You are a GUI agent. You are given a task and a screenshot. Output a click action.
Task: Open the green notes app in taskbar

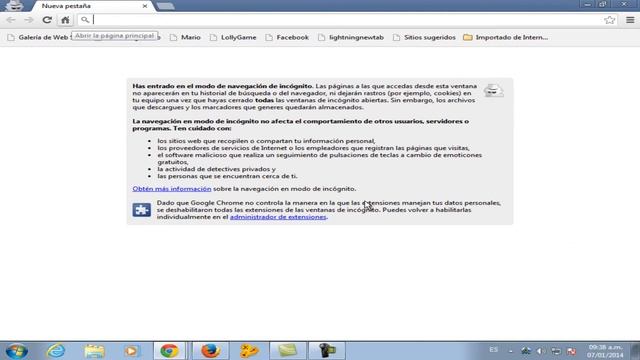[x=288, y=351]
